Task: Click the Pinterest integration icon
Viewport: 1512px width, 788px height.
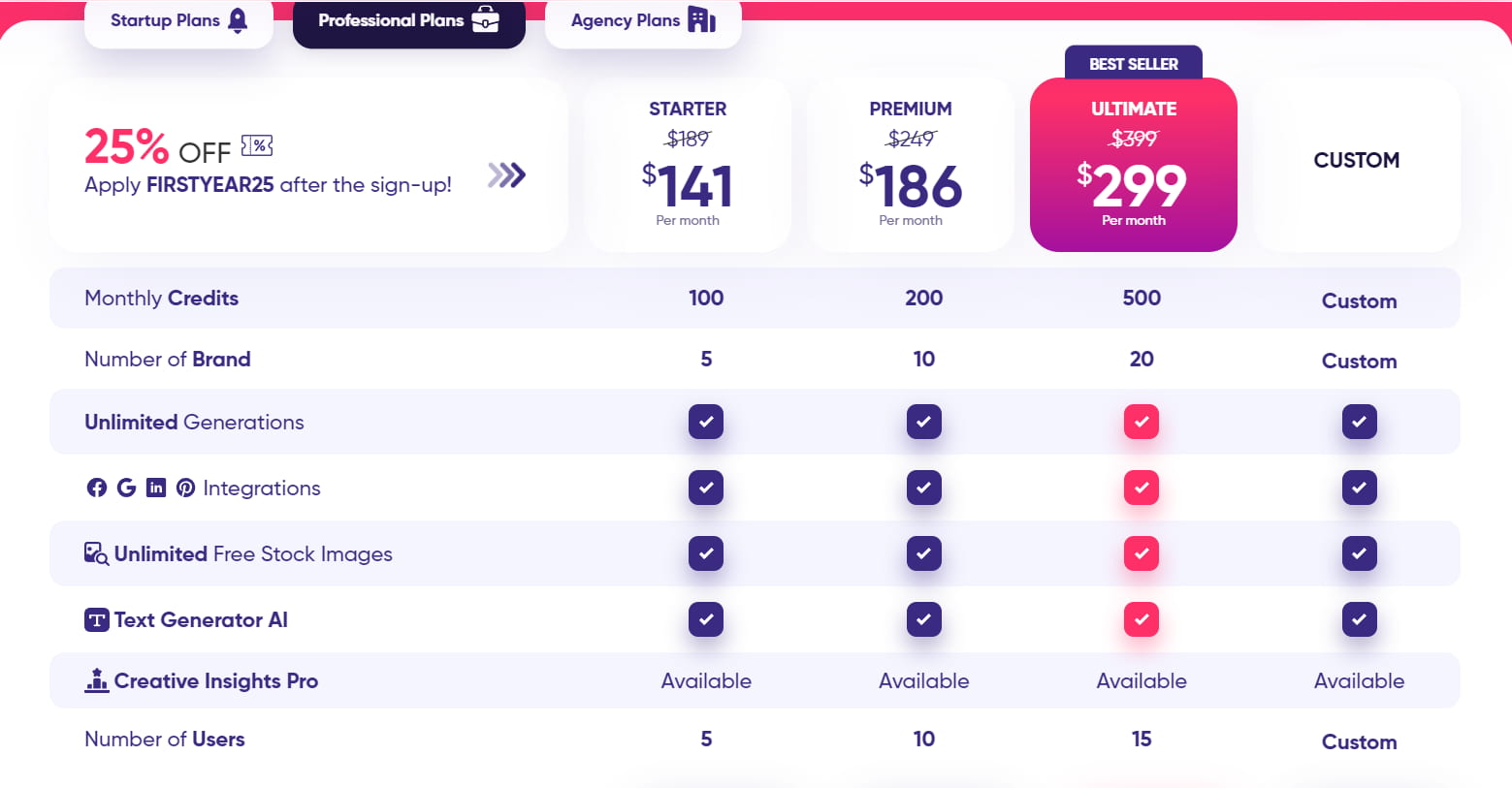Action: (x=185, y=488)
